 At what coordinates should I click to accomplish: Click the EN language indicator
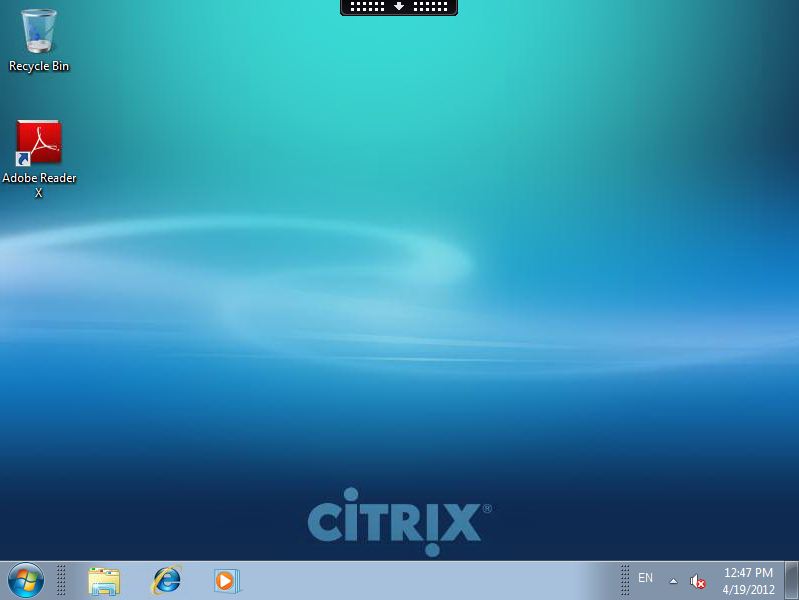point(645,578)
